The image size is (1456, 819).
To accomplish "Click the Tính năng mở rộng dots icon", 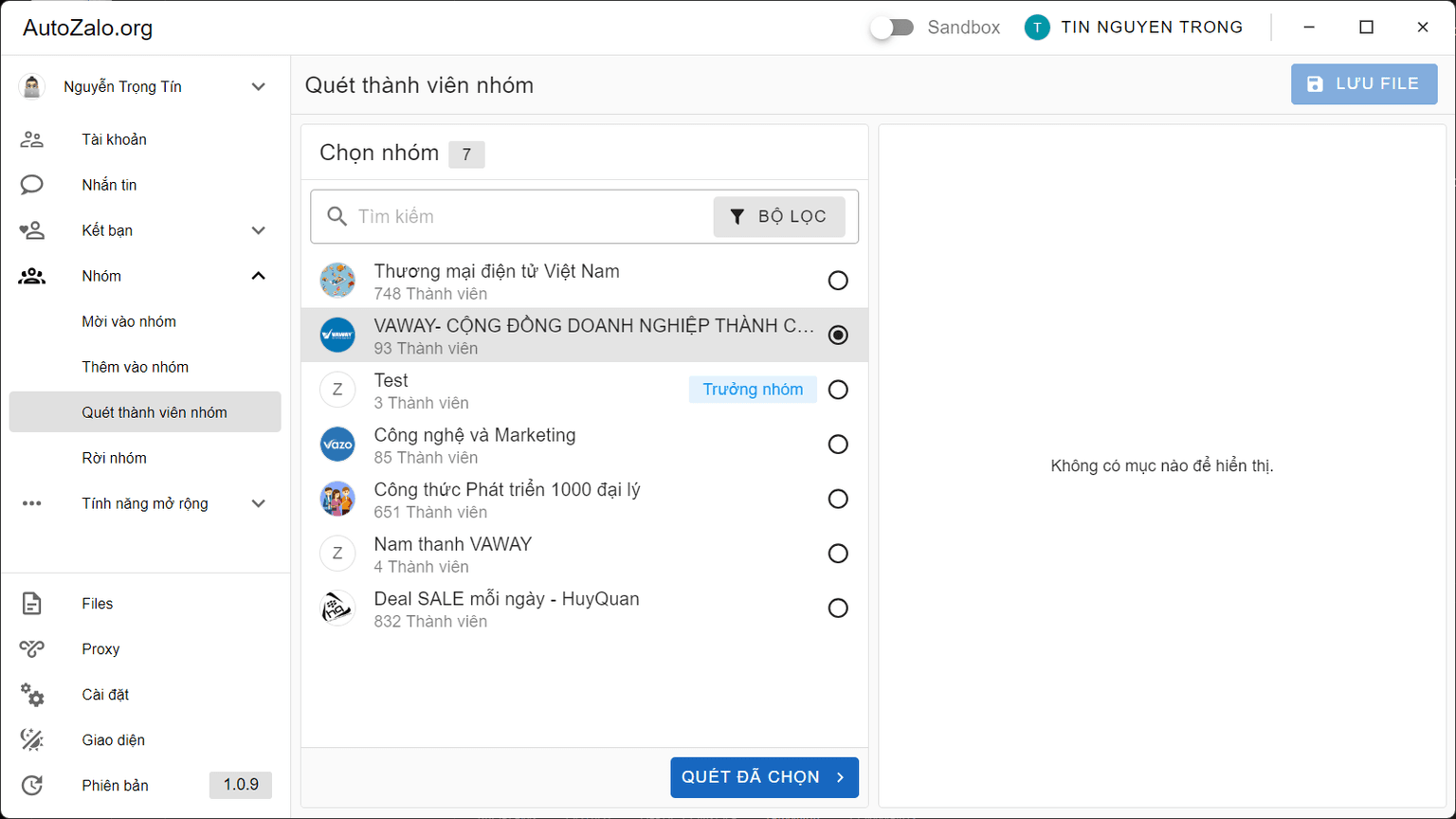I will click(x=32, y=503).
